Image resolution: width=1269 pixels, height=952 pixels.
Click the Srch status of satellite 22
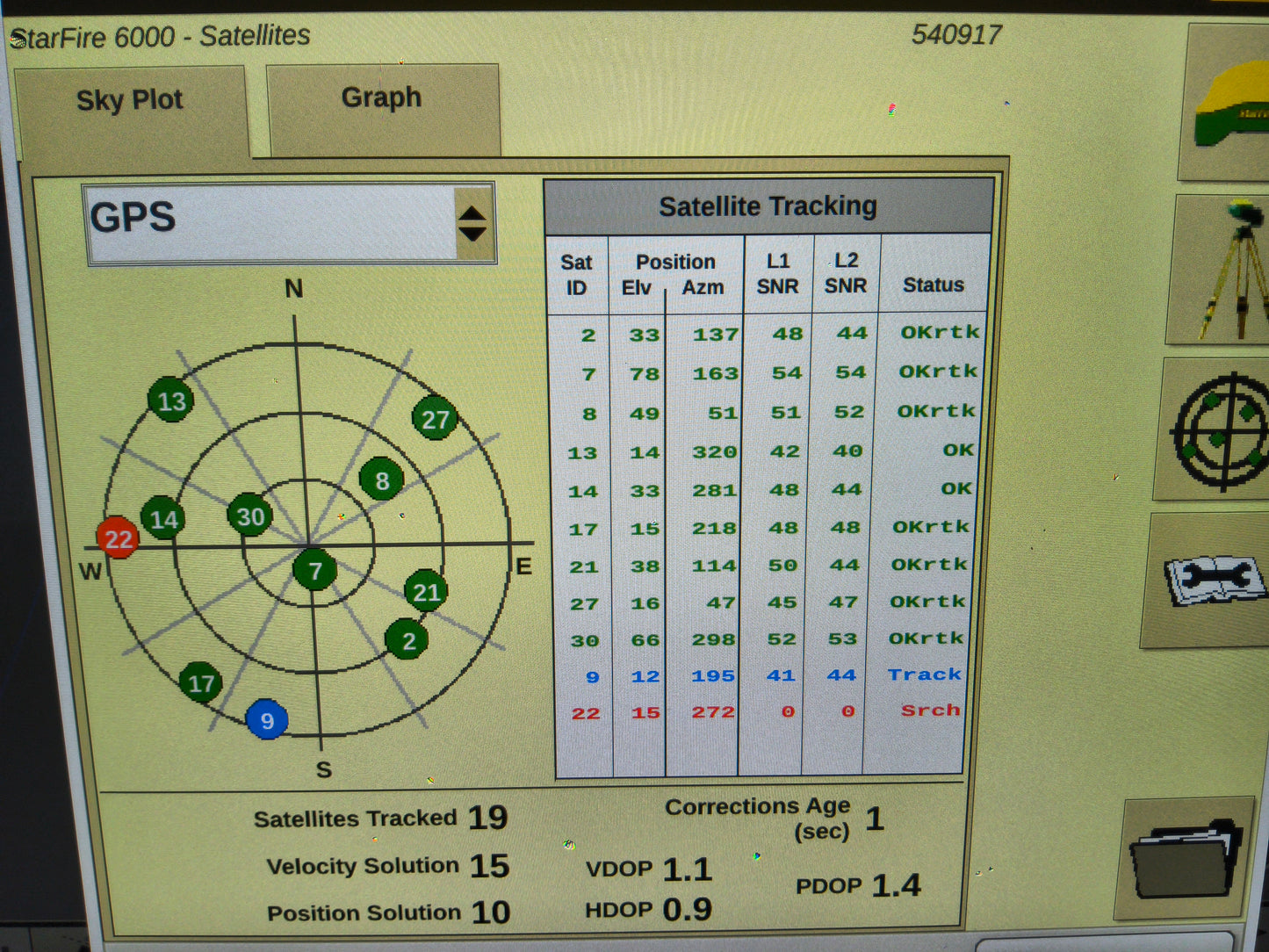pos(930,710)
